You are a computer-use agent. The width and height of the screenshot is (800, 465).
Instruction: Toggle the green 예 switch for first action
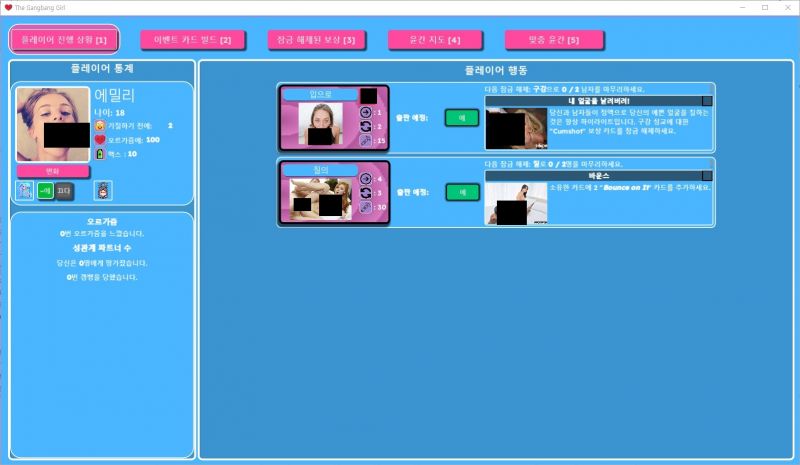point(462,117)
